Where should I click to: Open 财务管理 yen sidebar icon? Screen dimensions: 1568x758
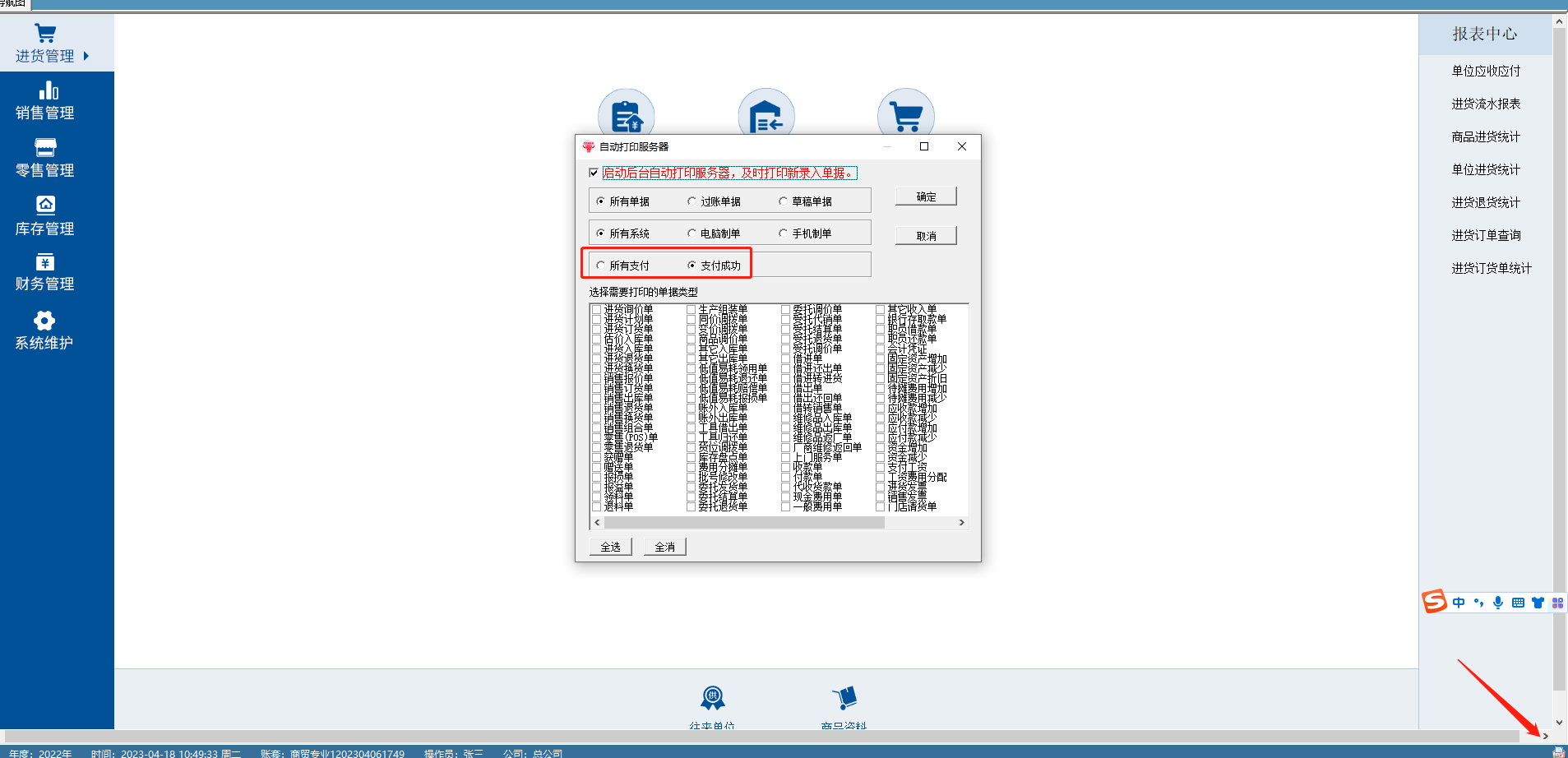pyautogui.click(x=45, y=262)
